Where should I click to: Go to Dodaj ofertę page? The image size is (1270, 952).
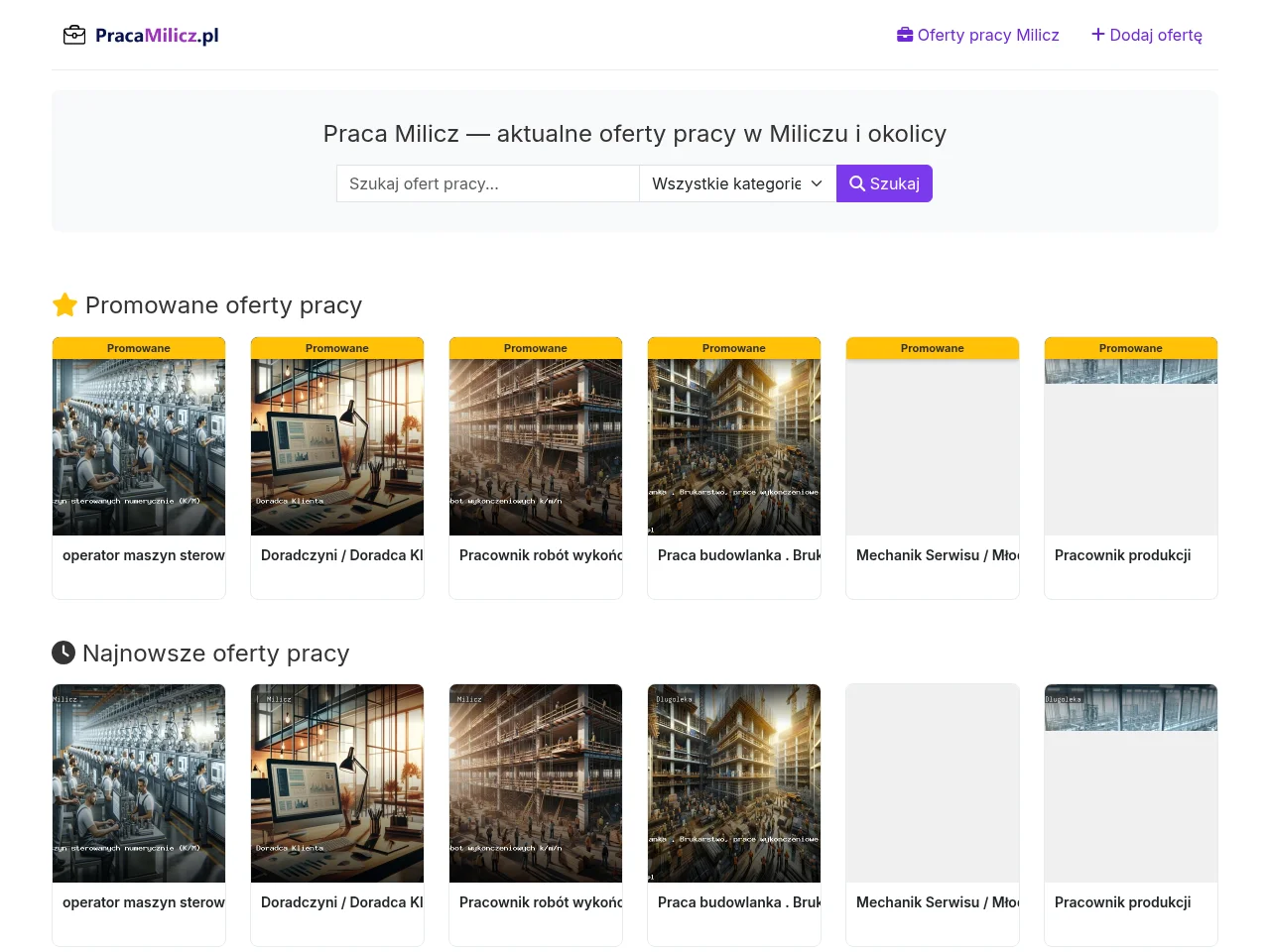coord(1147,35)
